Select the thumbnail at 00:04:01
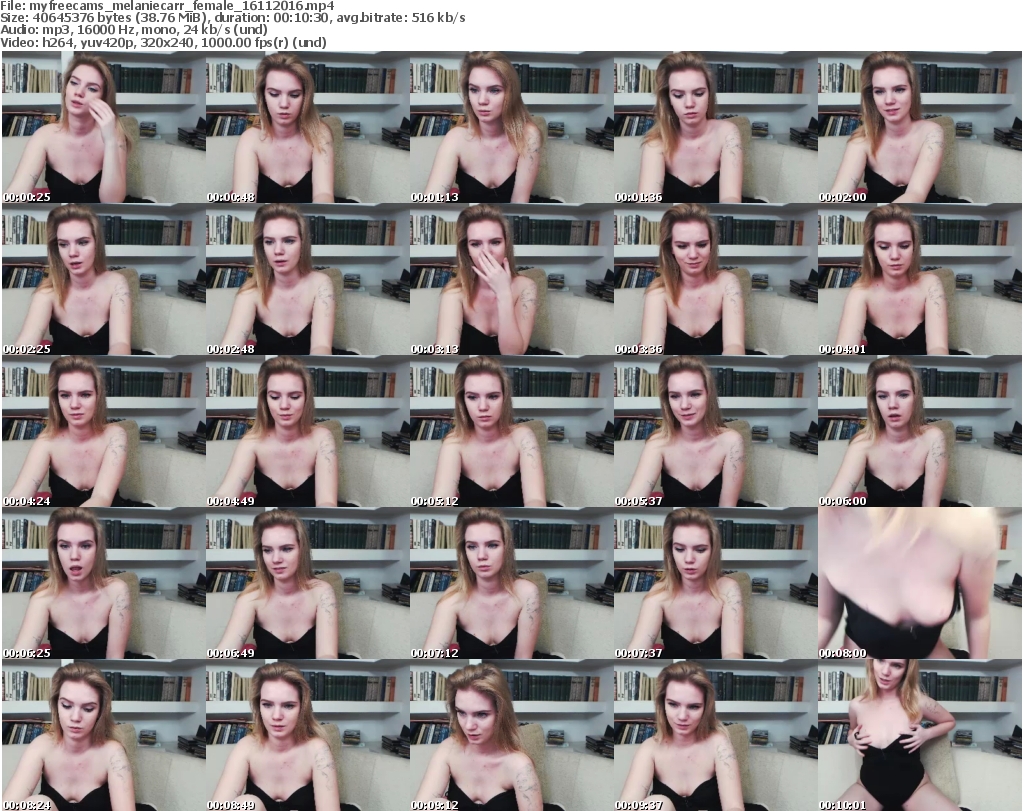The width and height of the screenshot is (1024, 811). 919,280
